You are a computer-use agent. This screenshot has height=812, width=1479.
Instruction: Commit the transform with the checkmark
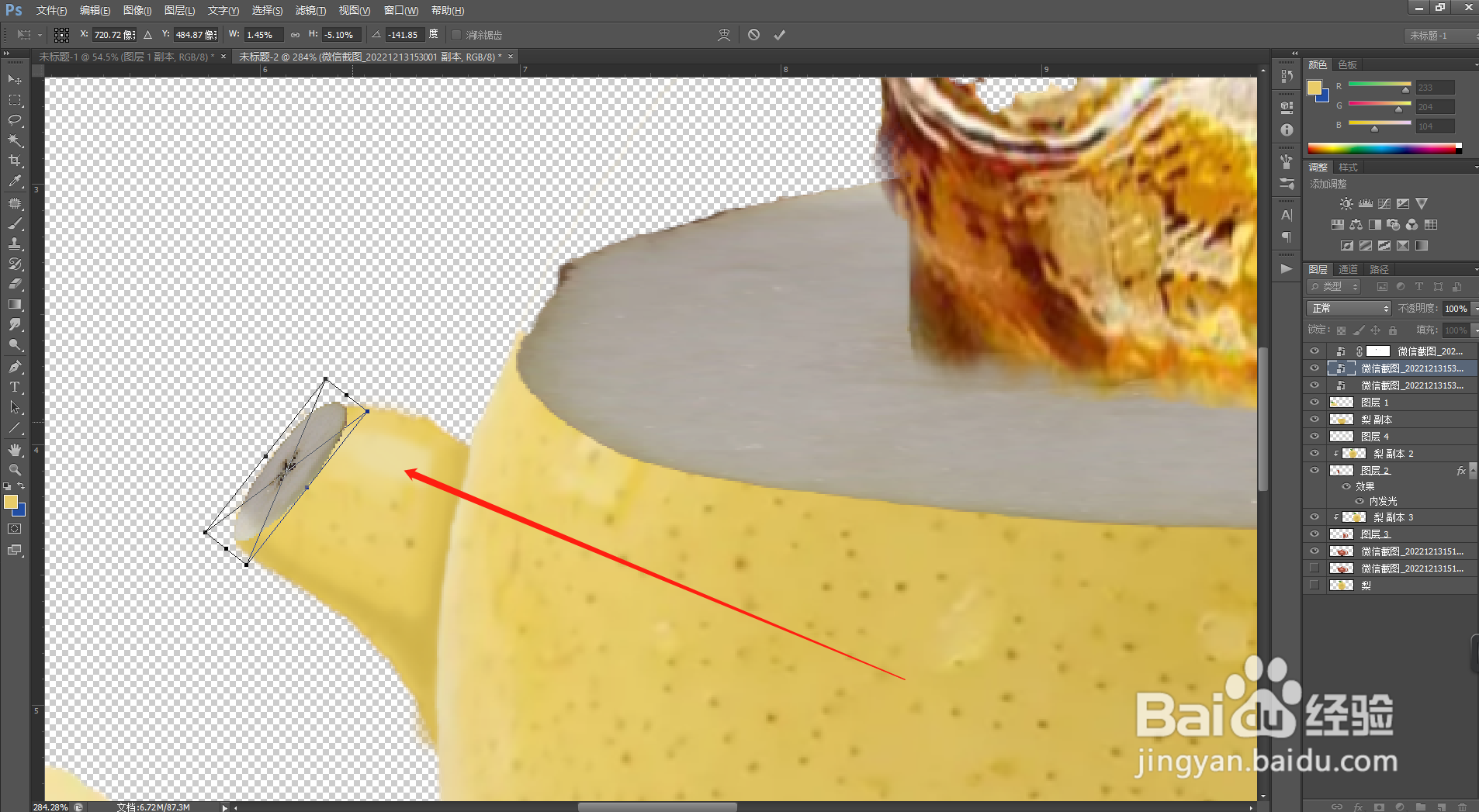pyautogui.click(x=780, y=35)
